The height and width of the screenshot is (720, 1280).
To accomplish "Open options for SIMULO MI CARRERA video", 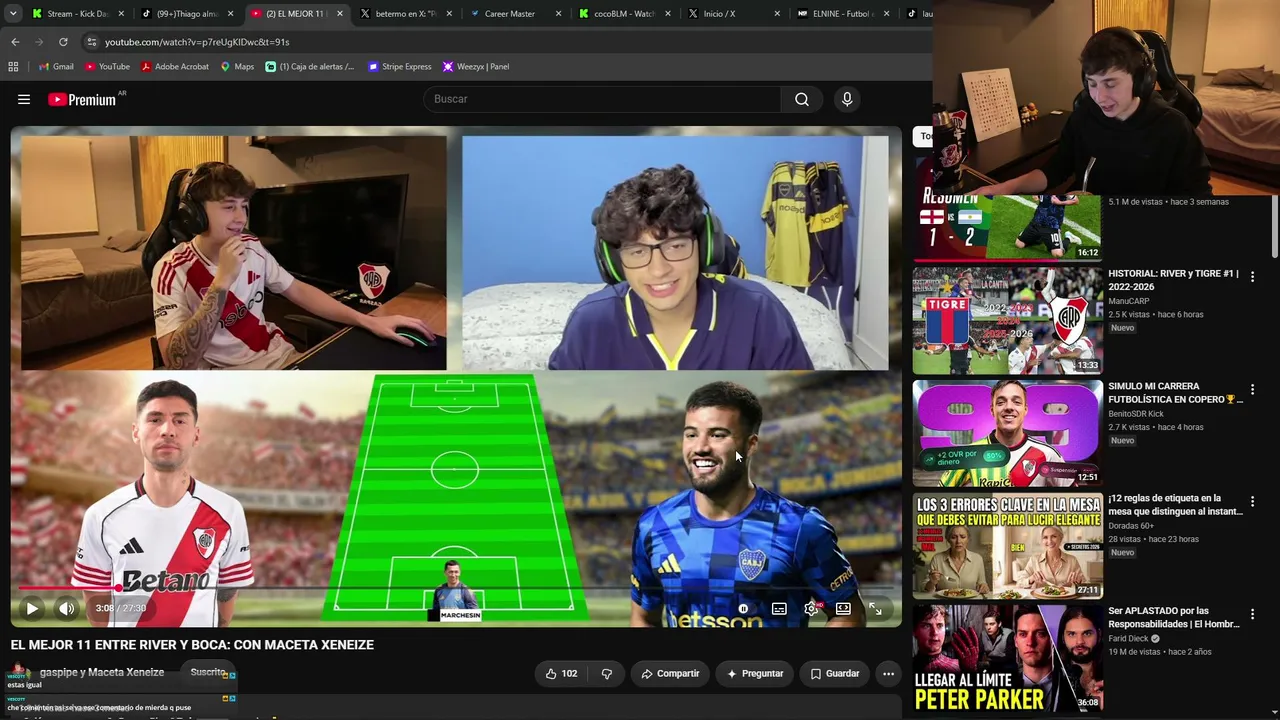I will tap(1252, 389).
